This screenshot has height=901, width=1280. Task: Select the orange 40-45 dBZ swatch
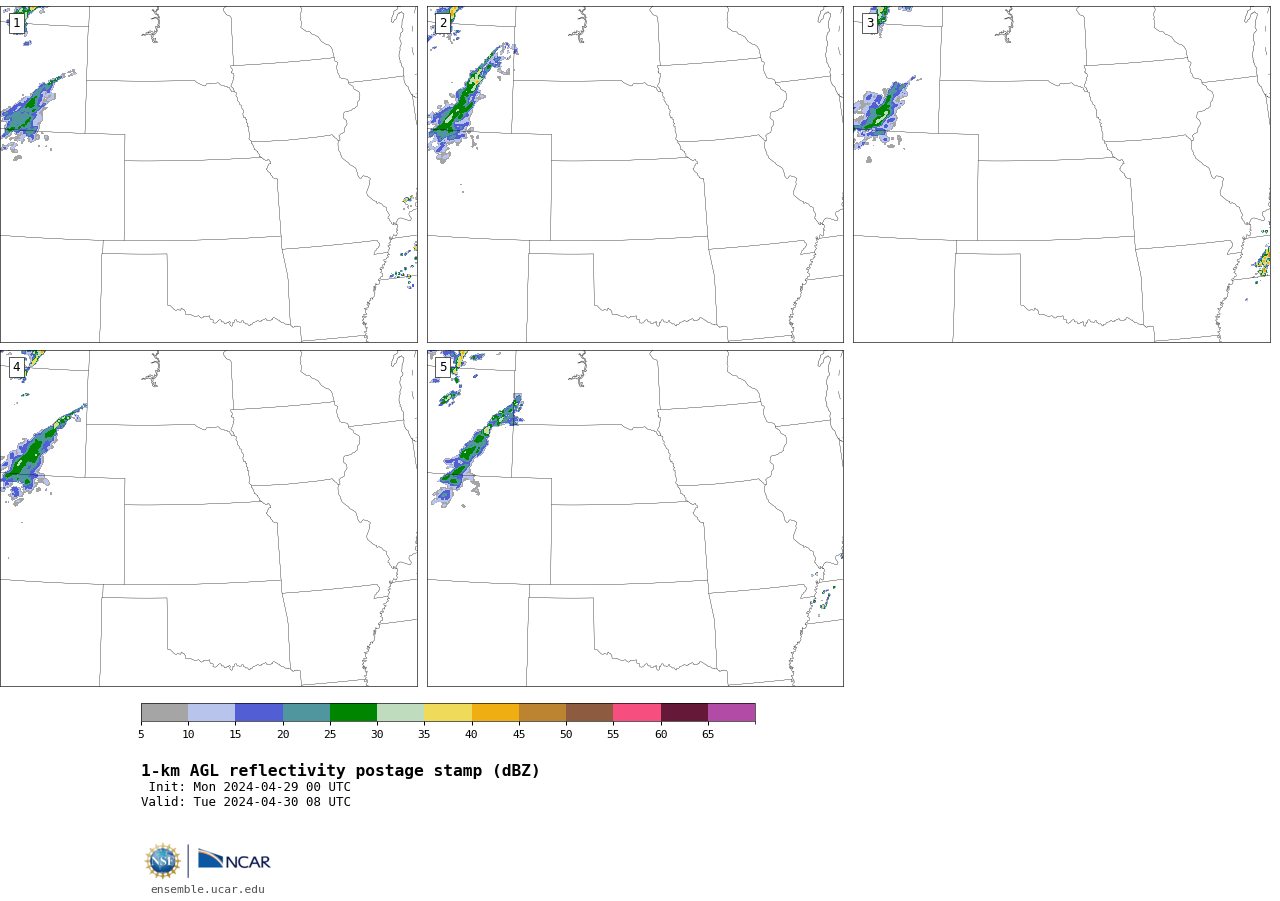(495, 713)
